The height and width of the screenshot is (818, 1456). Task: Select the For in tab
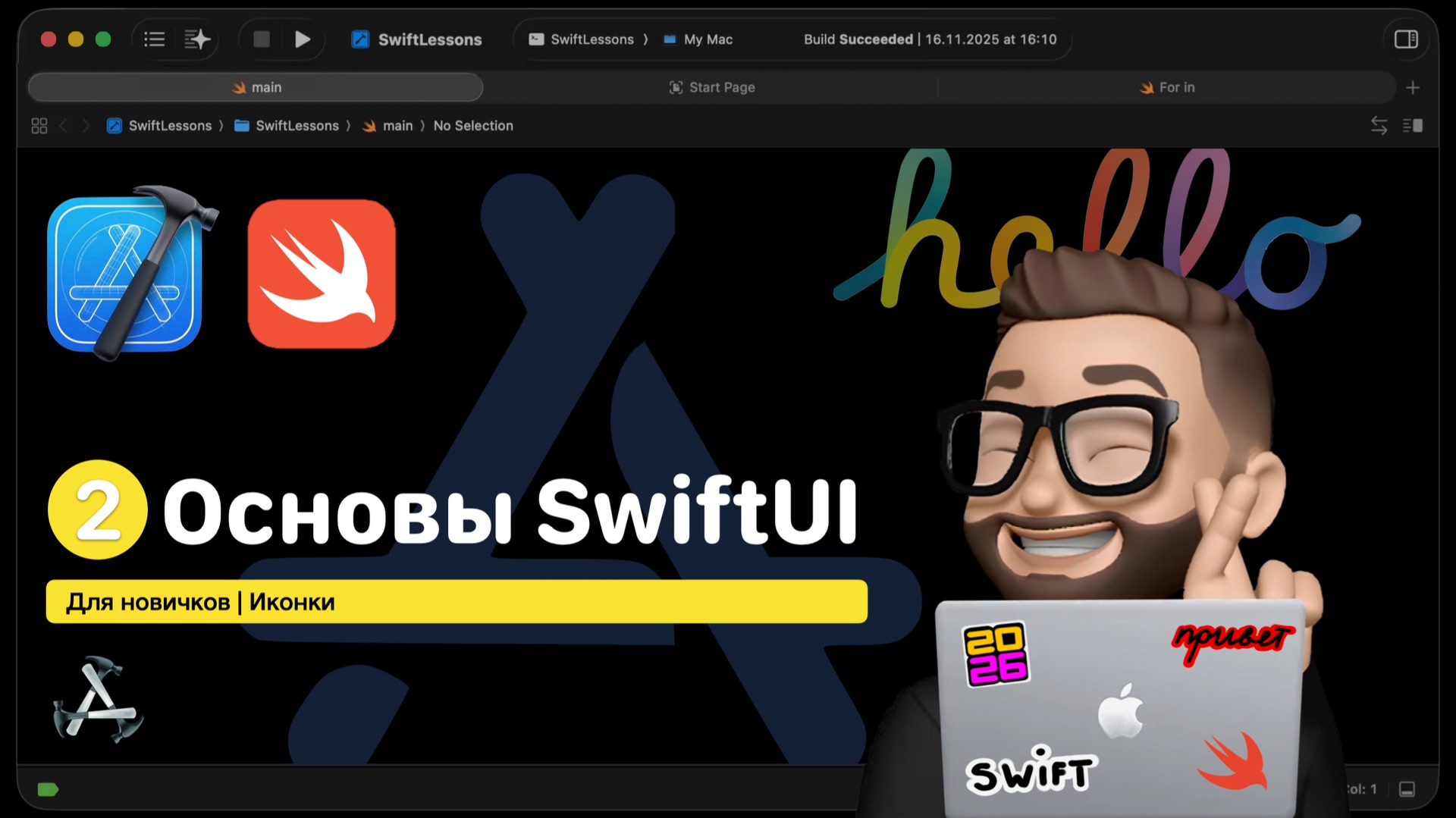(1168, 87)
